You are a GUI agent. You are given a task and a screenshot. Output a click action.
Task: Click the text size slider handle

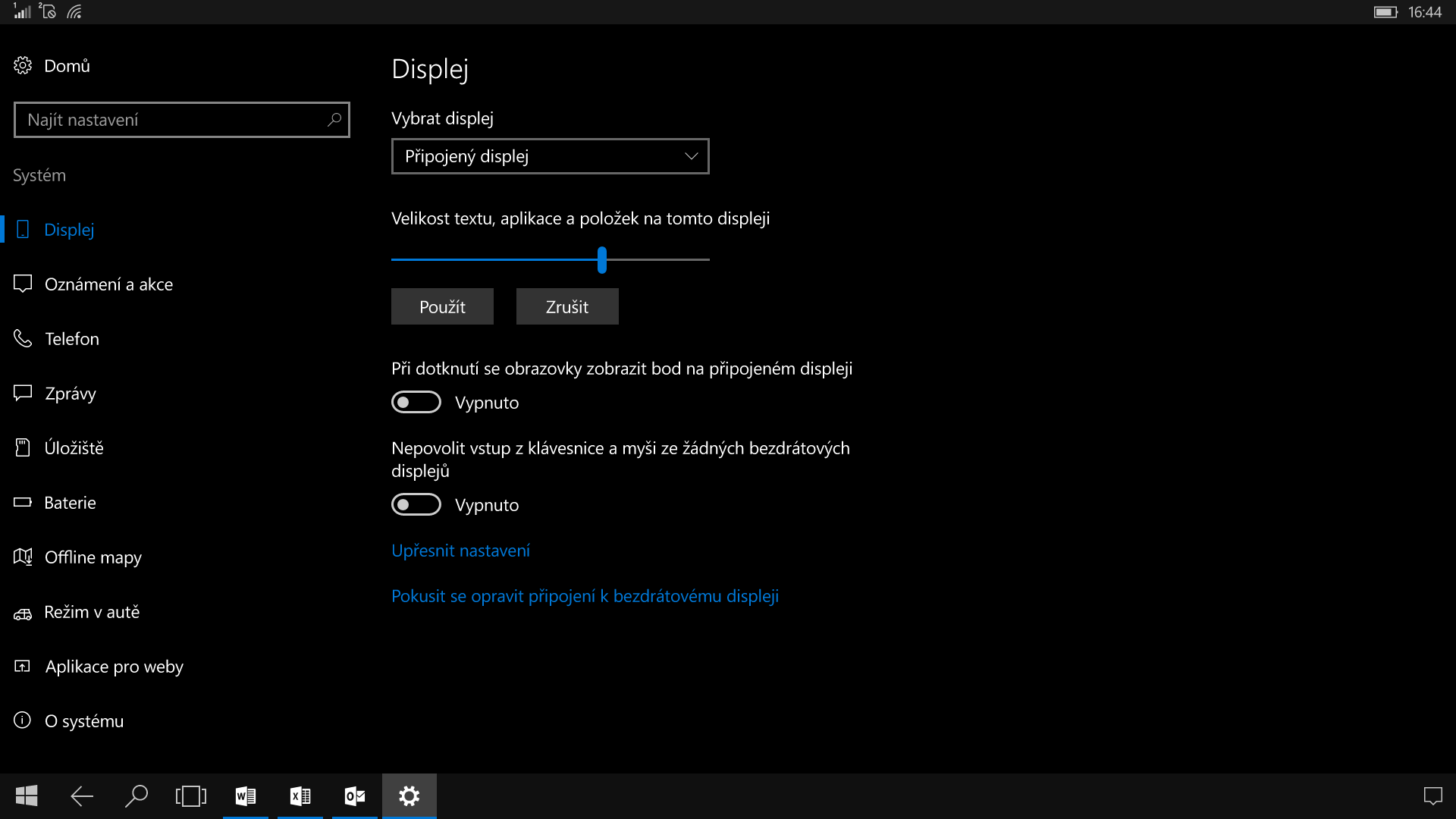pyautogui.click(x=601, y=261)
